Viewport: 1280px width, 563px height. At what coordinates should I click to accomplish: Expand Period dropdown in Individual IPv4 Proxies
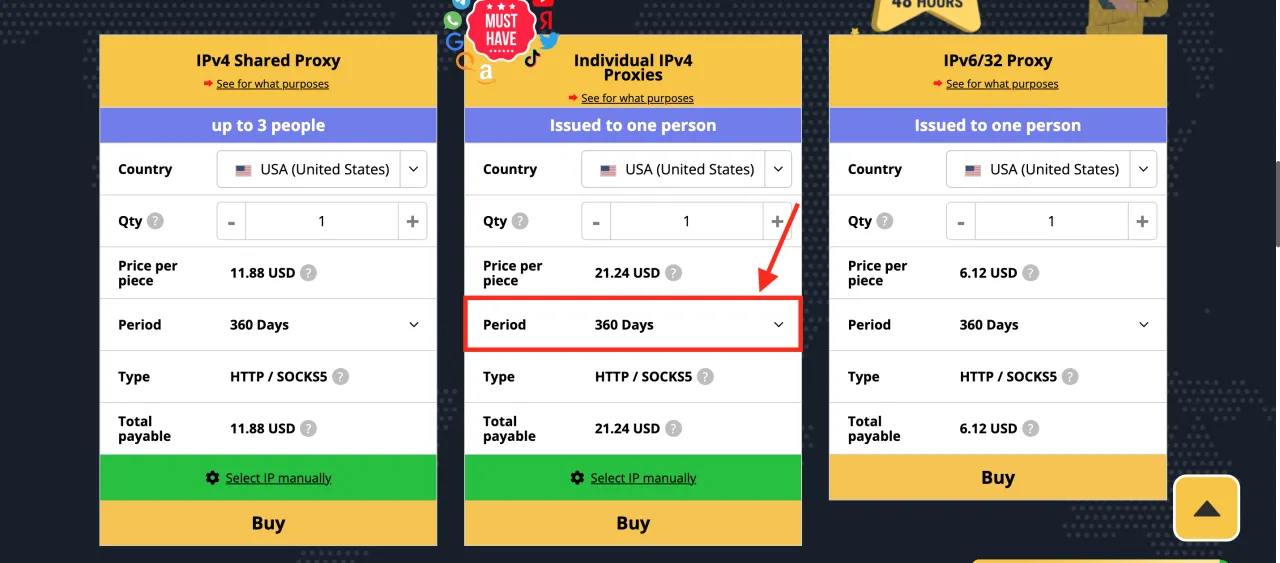point(632,325)
